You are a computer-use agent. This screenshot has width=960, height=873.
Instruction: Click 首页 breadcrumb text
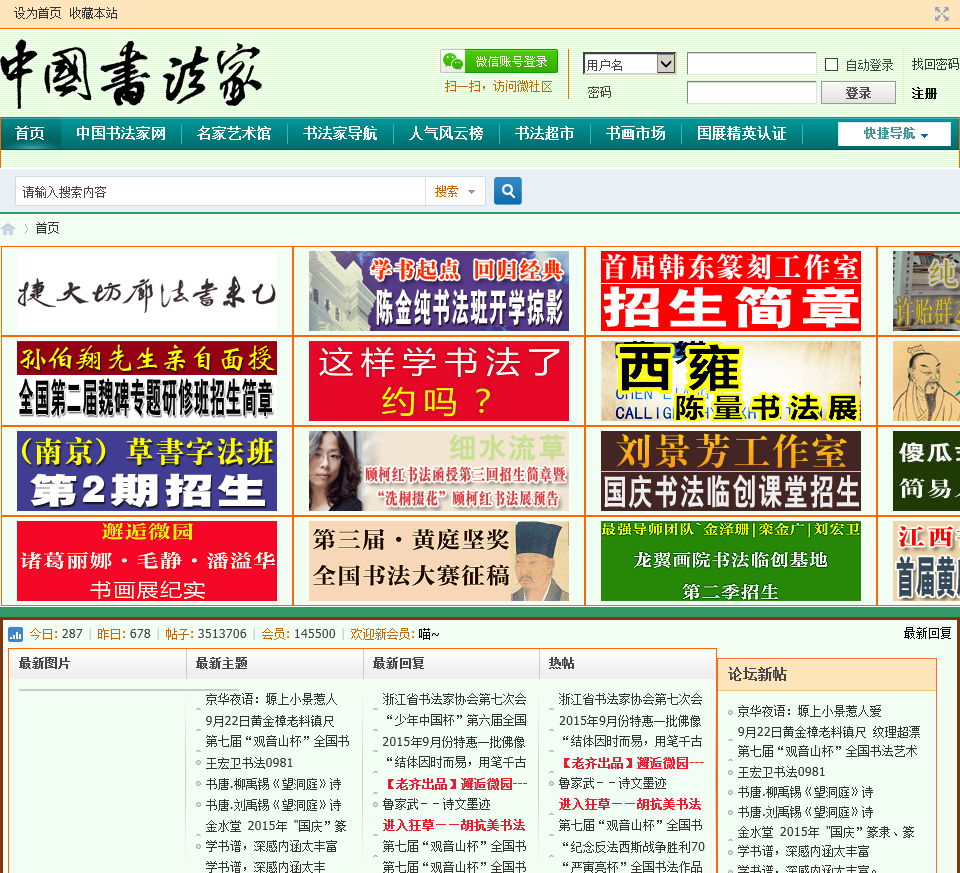(x=48, y=228)
